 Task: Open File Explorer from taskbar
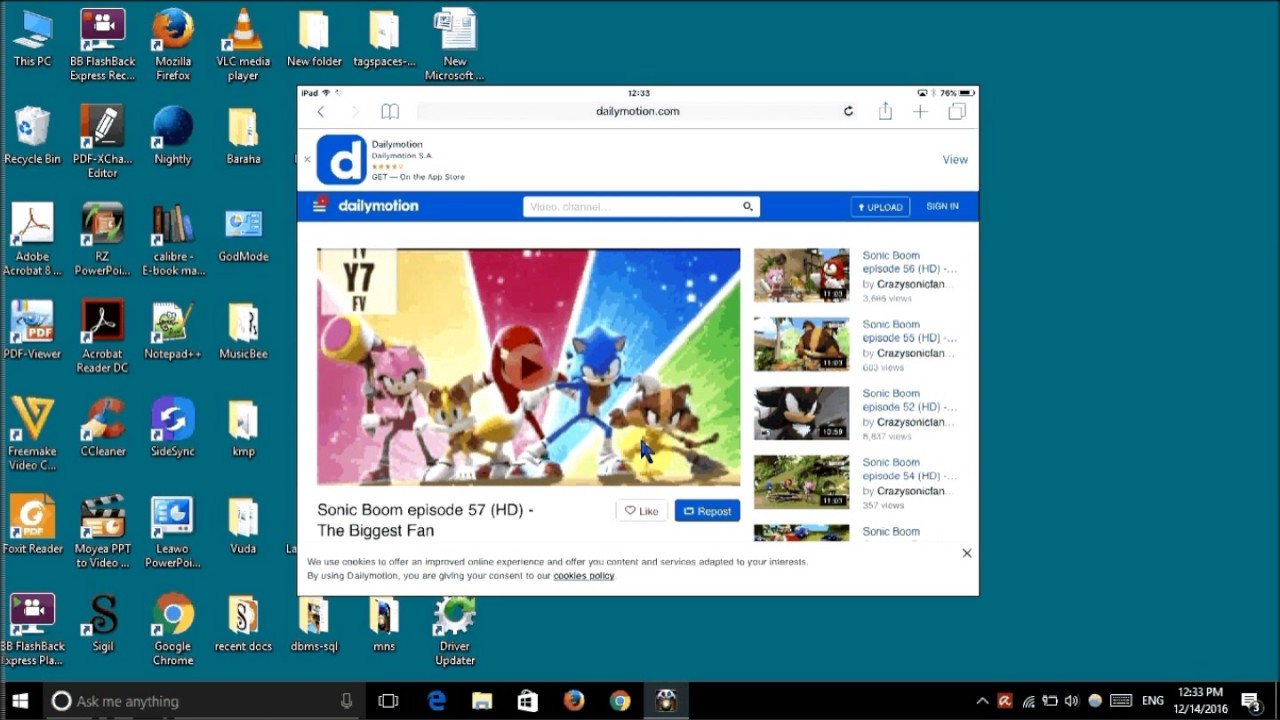482,701
